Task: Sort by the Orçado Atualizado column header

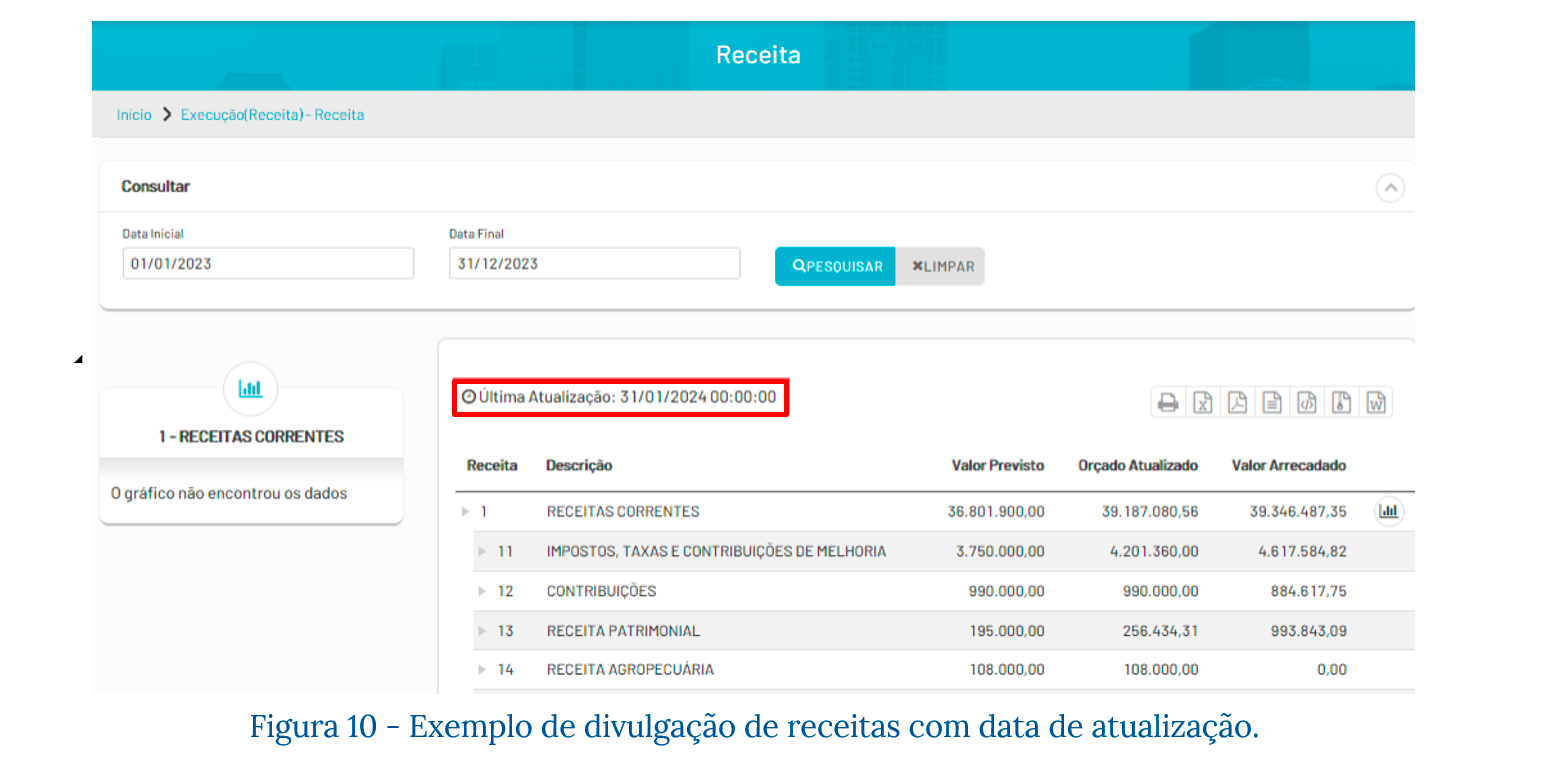Action: coord(1138,466)
